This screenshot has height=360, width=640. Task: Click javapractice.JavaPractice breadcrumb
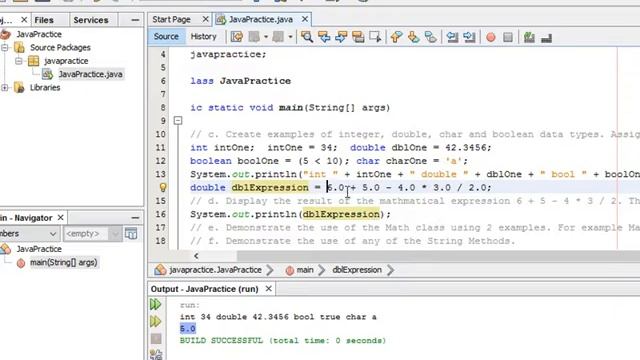(x=215, y=270)
